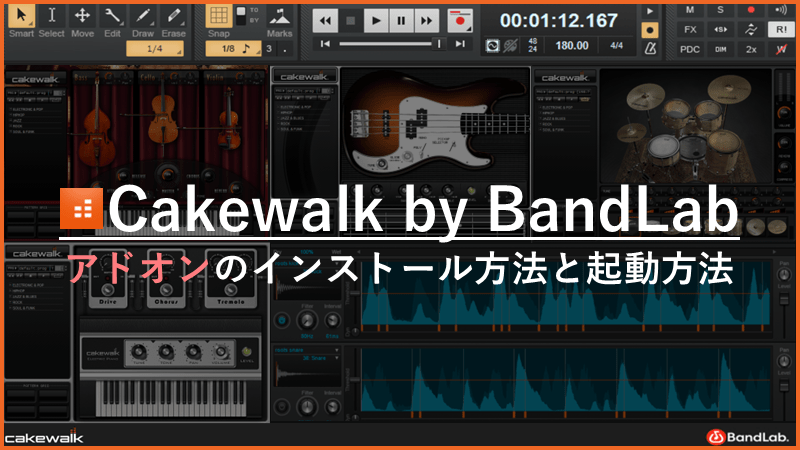Image resolution: width=800 pixels, height=450 pixels.
Task: Click the Tremolo pedal footswitch
Action: click(x=230, y=289)
